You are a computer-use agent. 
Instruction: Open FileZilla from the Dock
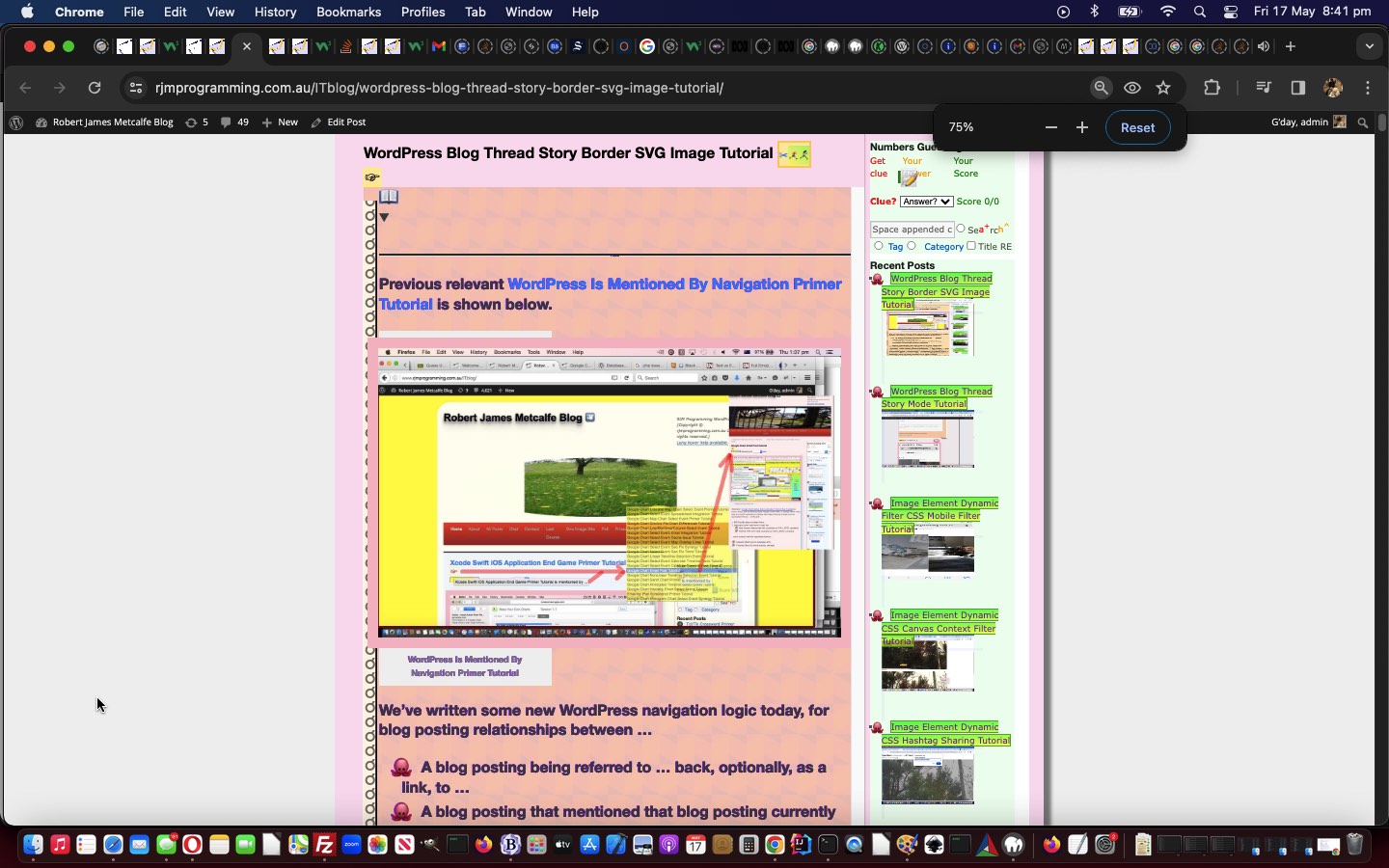click(x=324, y=845)
